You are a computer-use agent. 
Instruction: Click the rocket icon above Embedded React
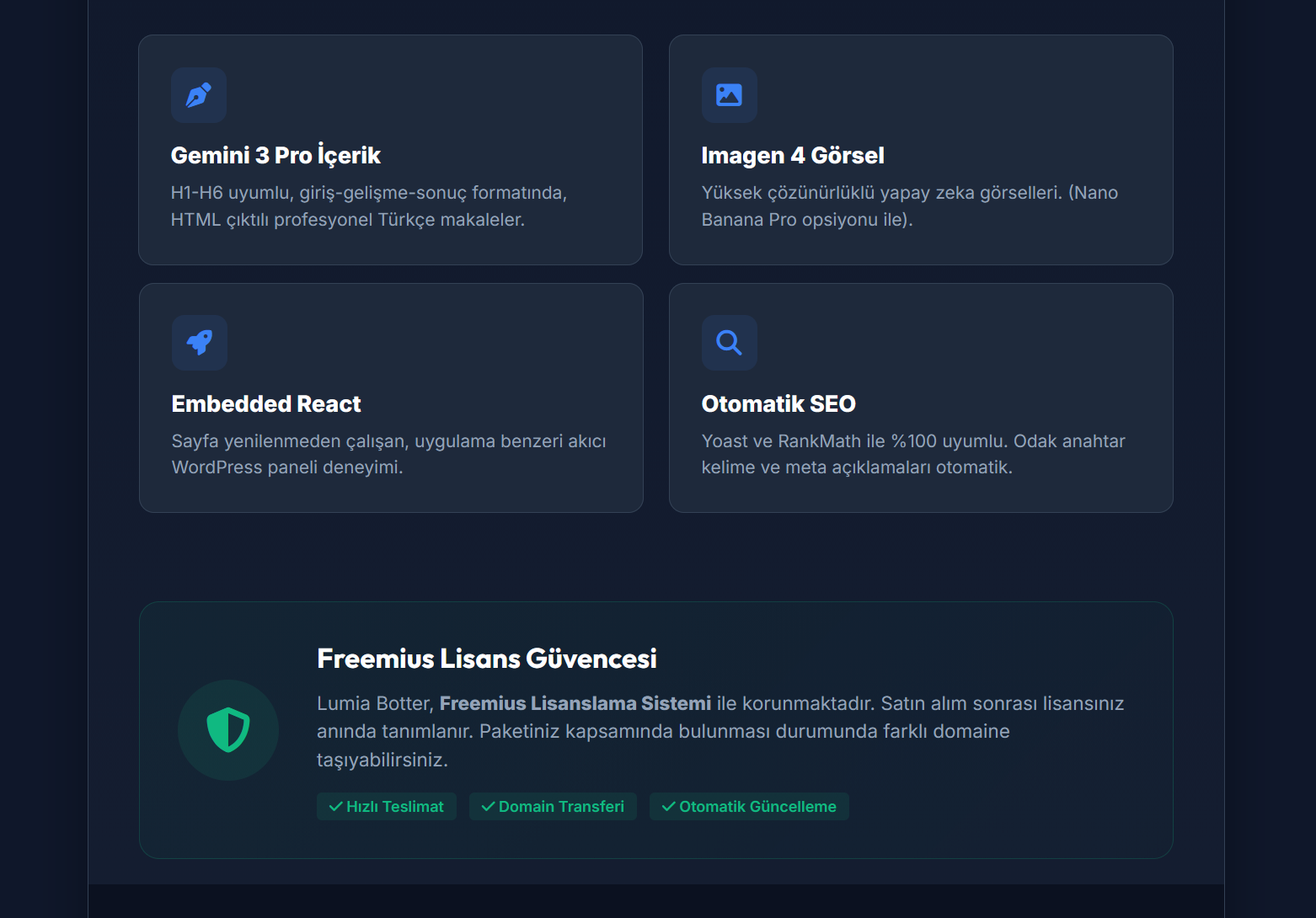(x=200, y=343)
